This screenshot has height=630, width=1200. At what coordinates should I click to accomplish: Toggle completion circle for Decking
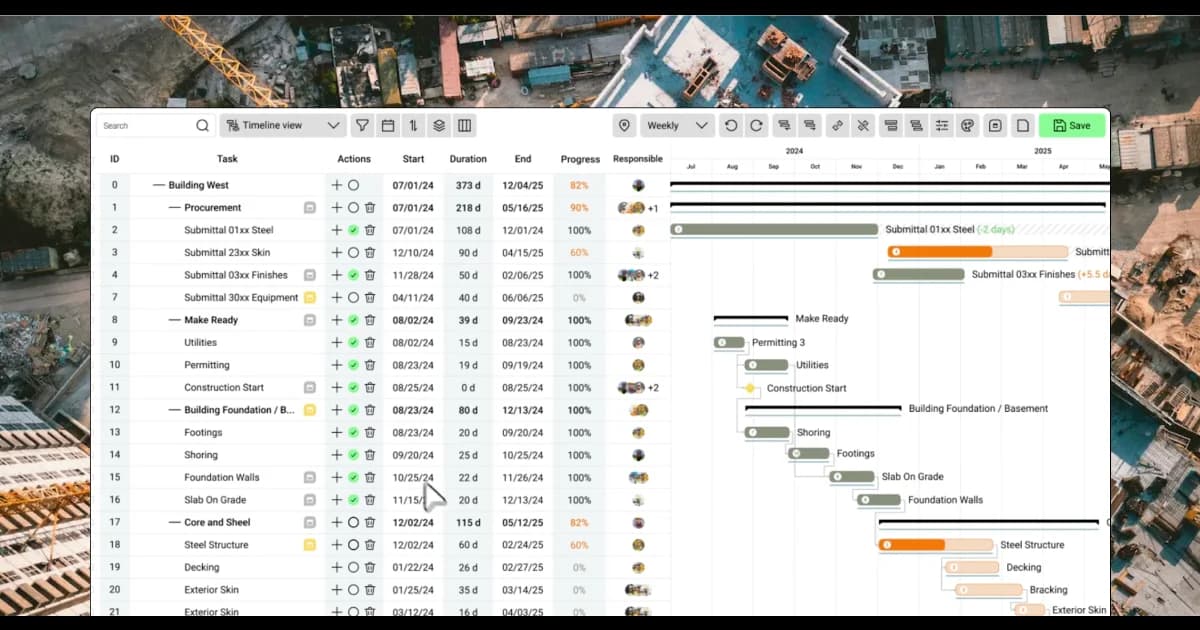(353, 568)
